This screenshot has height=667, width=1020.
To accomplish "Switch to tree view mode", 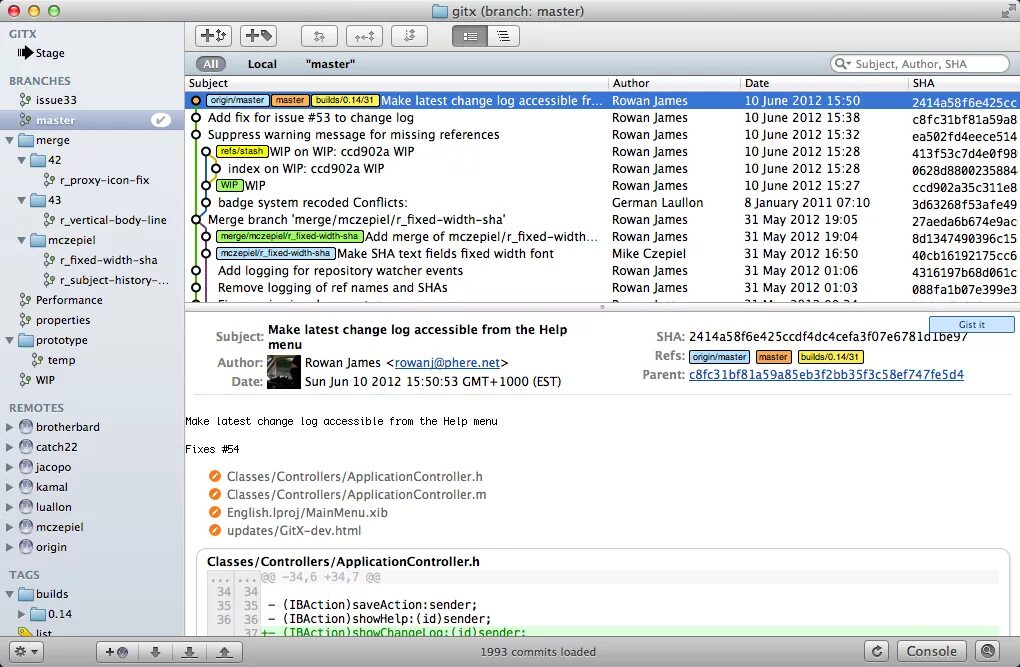I will 503,36.
